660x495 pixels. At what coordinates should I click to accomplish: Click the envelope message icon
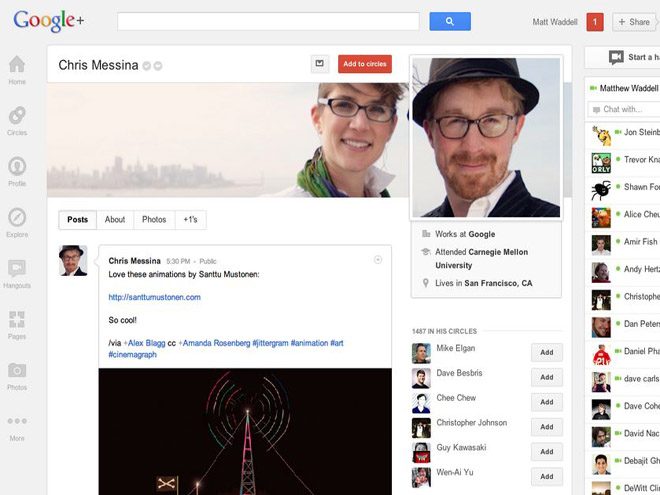point(319,64)
